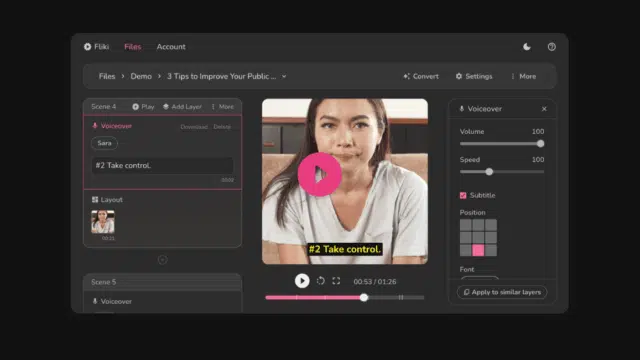
Task: Open the top bar More menu
Action: tap(524, 76)
